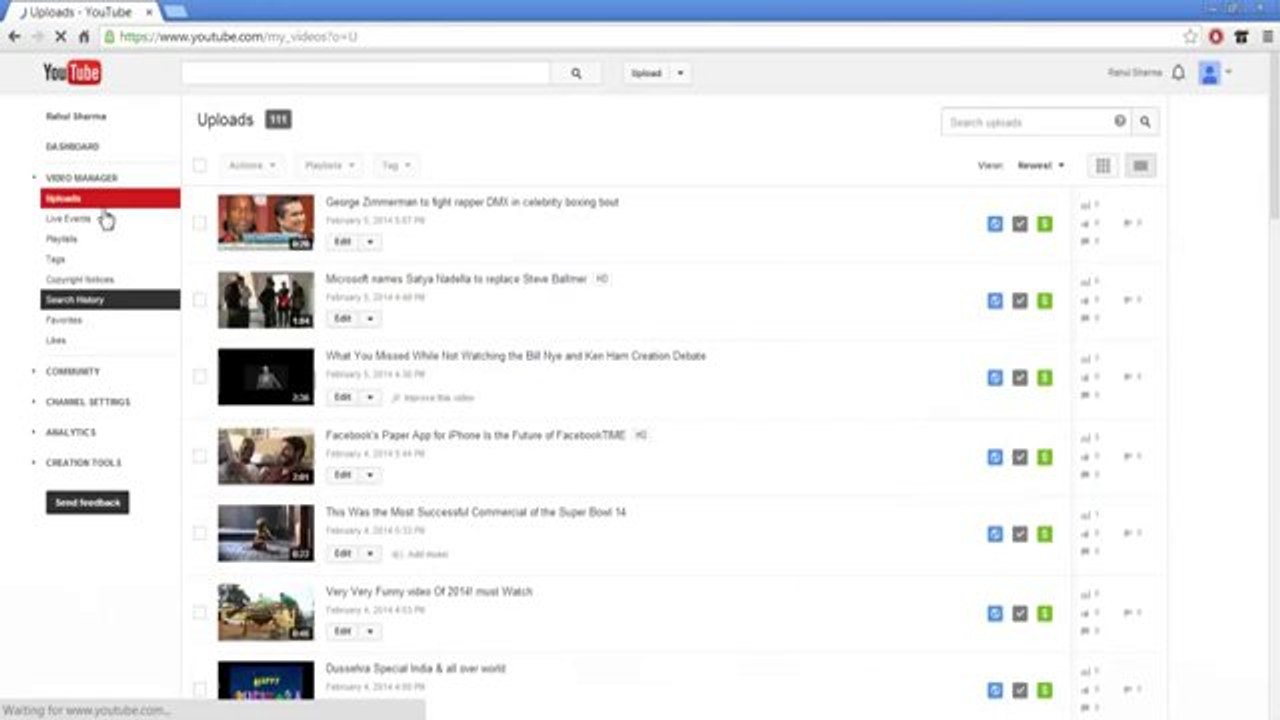This screenshot has height=720, width=1280.
Task: Open thumbnail of Super Bowl commercial video
Action: [266, 533]
